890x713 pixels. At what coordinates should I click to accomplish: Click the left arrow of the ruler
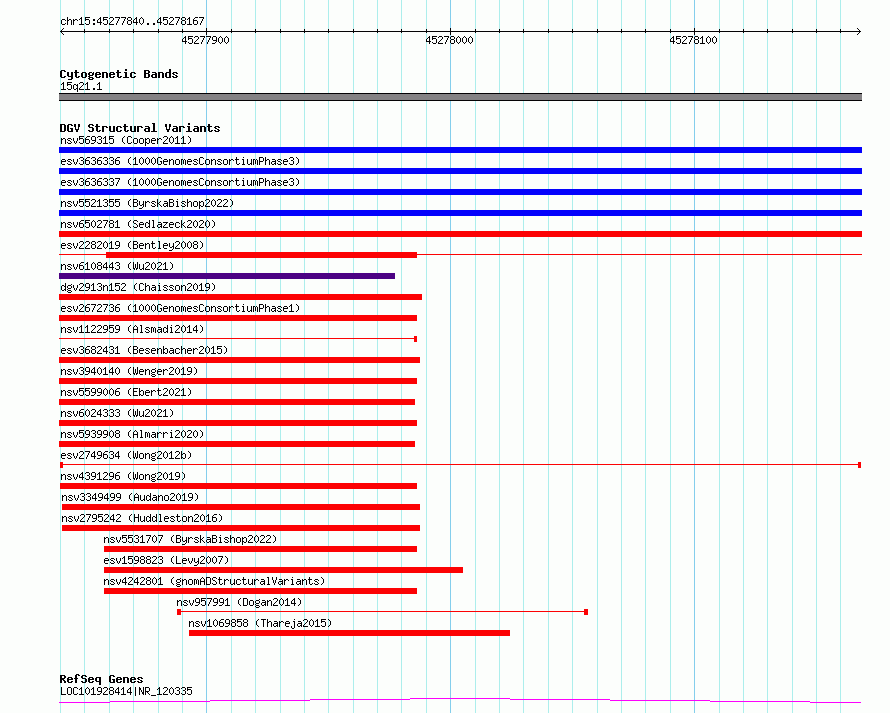[62, 31]
